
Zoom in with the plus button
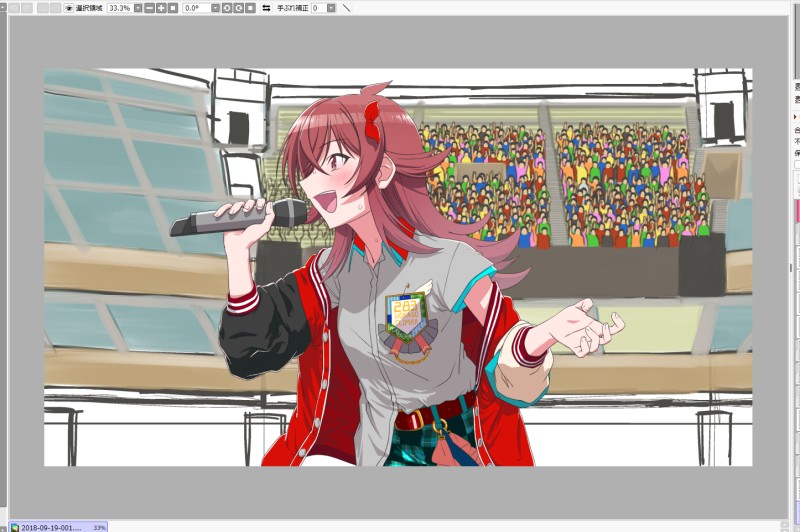click(x=161, y=8)
